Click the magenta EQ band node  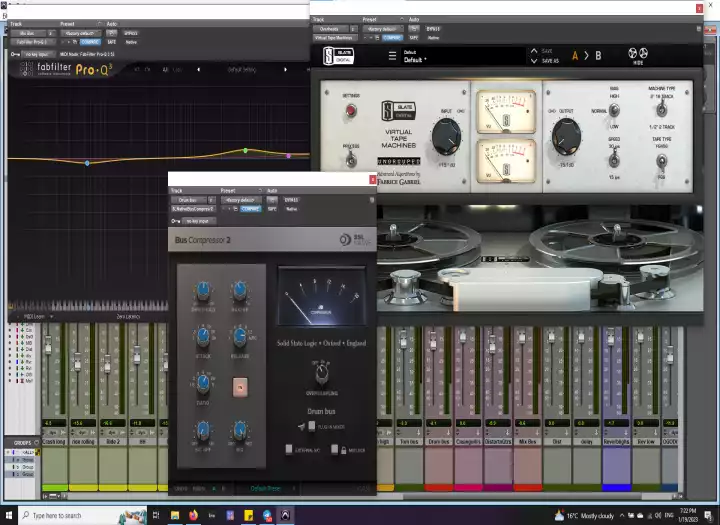point(288,156)
